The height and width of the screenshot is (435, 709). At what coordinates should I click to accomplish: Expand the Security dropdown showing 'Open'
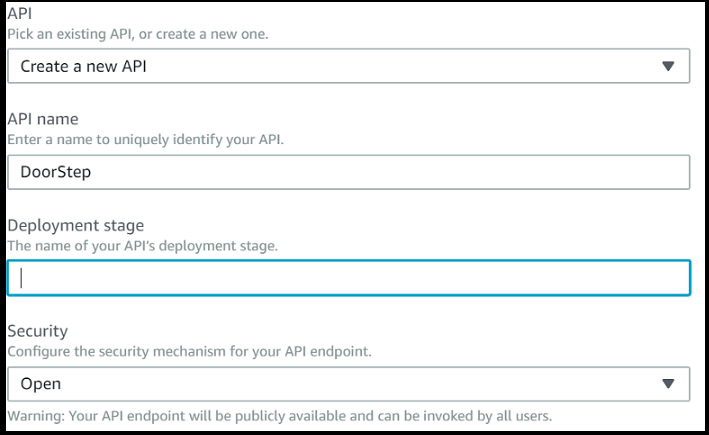(348, 384)
